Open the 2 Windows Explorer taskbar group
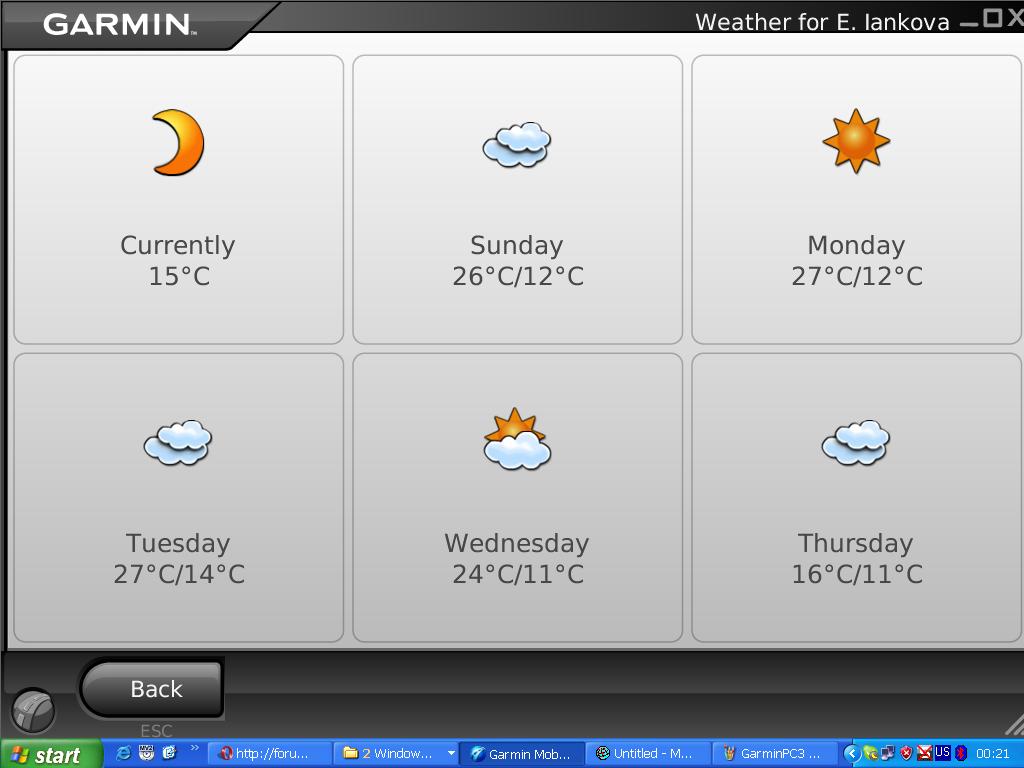The height and width of the screenshot is (768, 1024). [x=395, y=754]
